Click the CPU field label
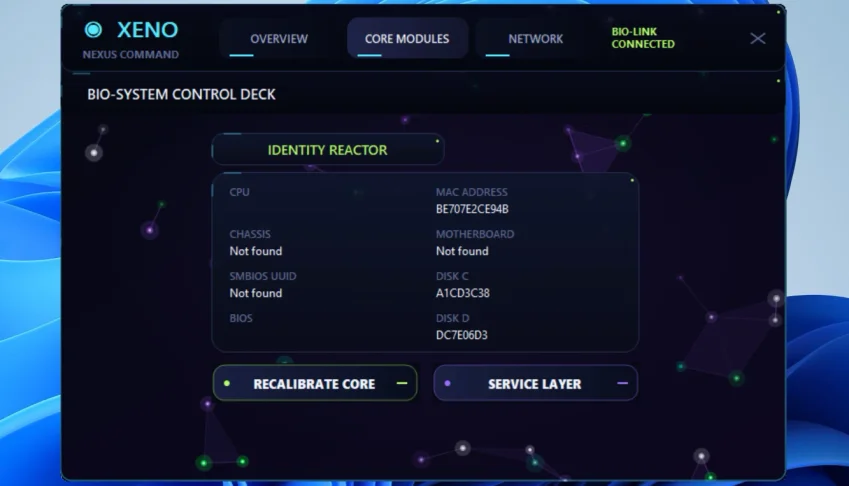This screenshot has width=849, height=486. click(239, 192)
